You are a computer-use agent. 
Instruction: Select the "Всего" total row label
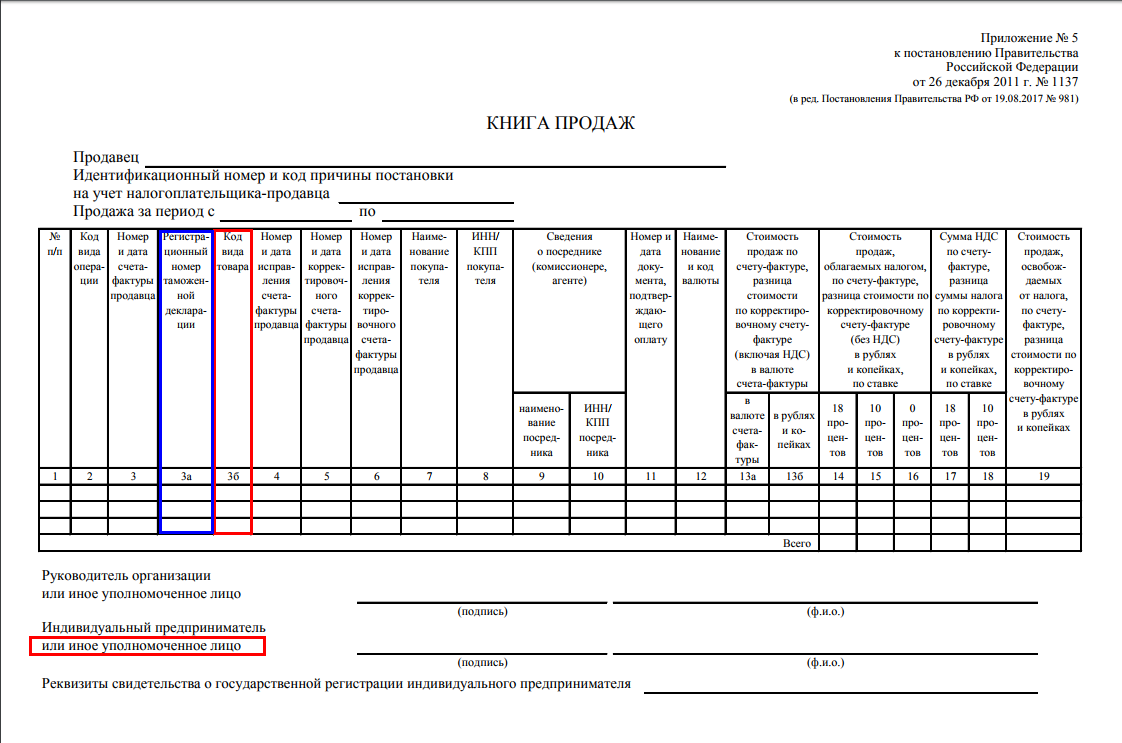coord(797,543)
